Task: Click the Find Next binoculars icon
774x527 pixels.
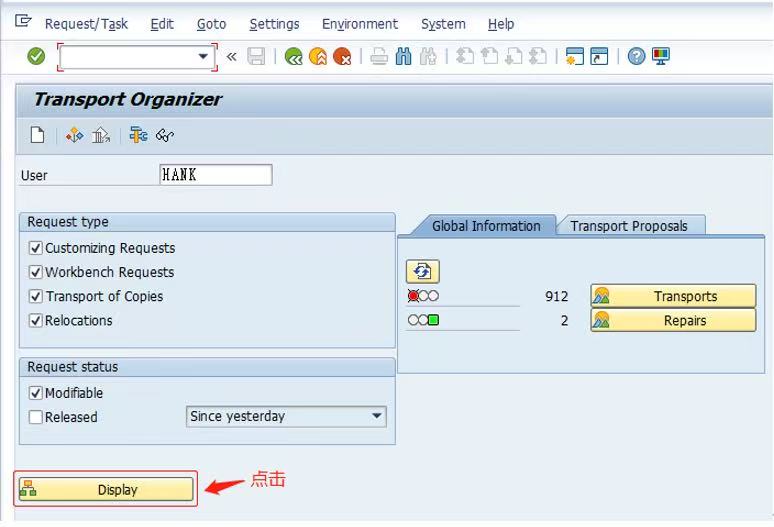Action: click(x=427, y=56)
